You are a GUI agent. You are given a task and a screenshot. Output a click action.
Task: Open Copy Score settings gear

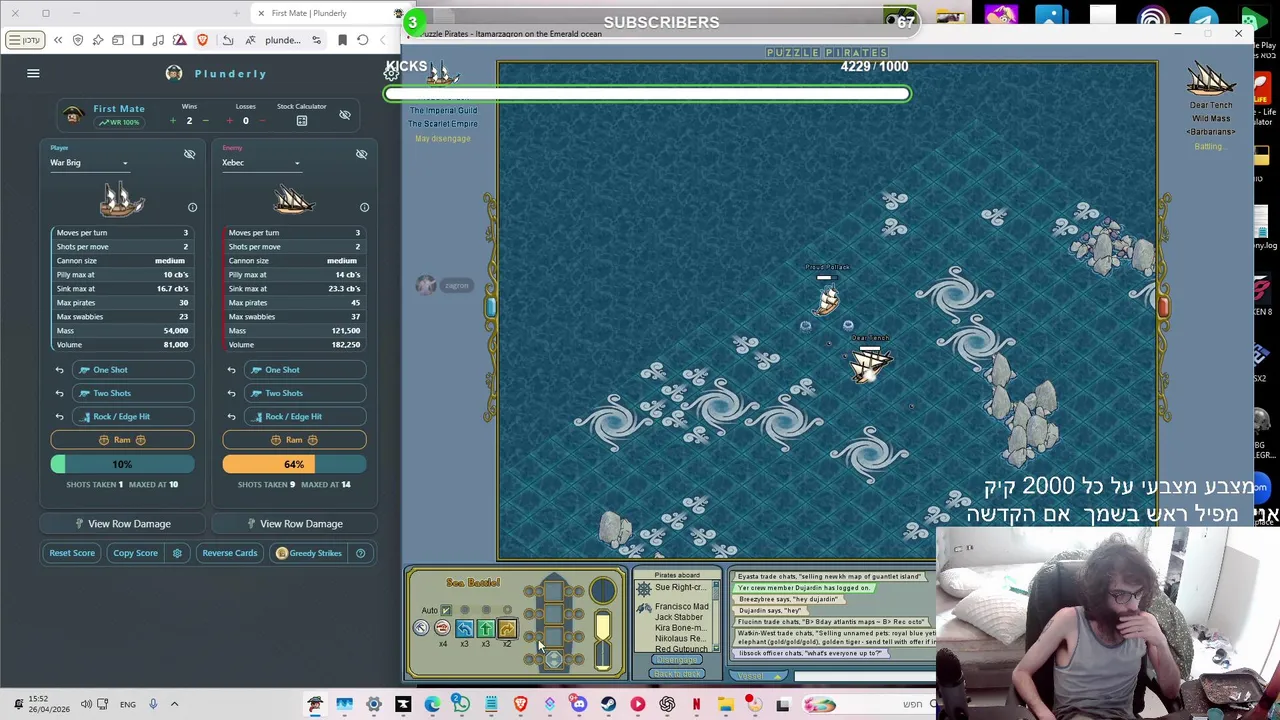click(x=177, y=553)
